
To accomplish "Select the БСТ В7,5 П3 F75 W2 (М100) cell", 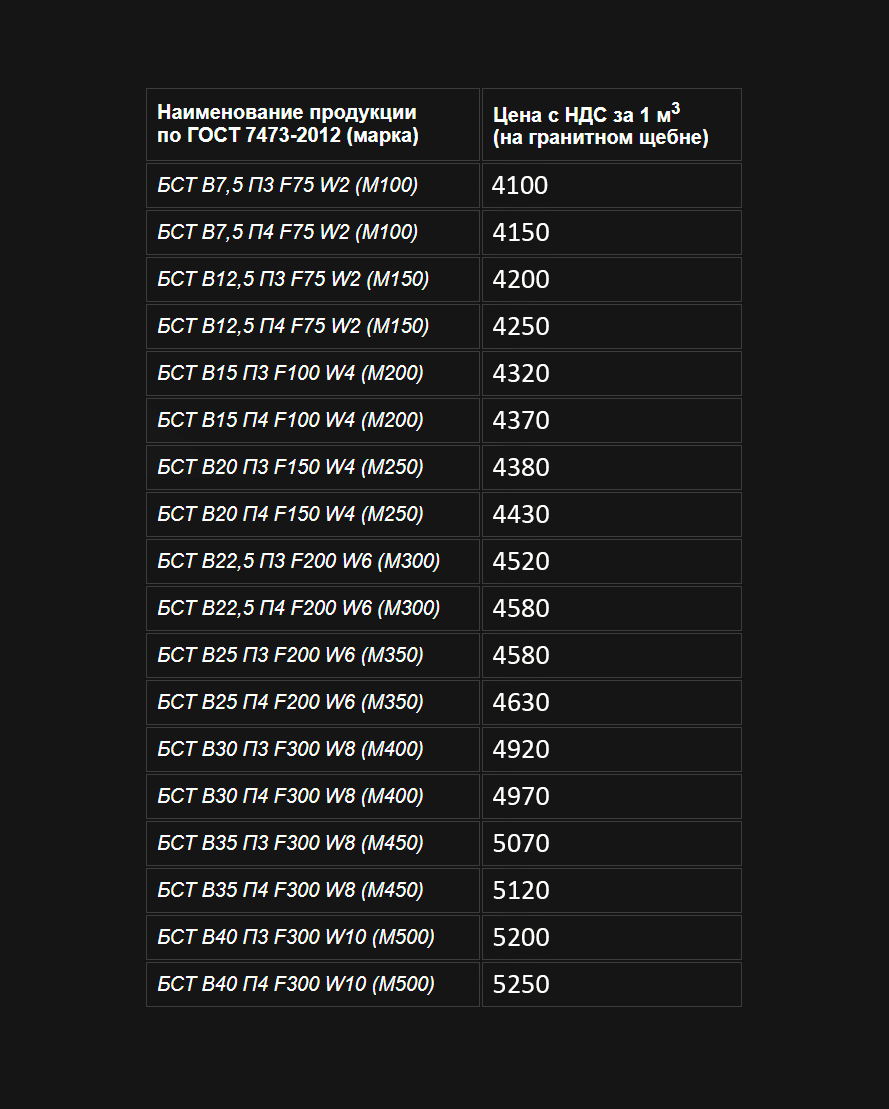I will (x=313, y=185).
